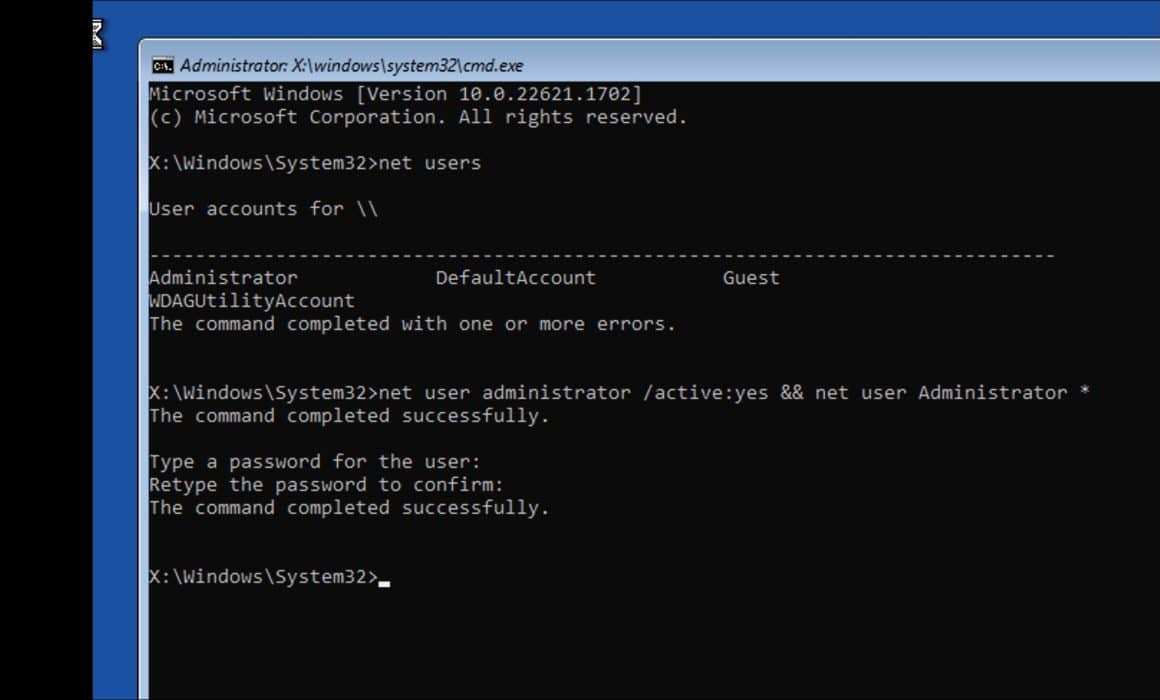Select the WDAGUtilityAccount entry
This screenshot has width=1160, height=700.
pyautogui.click(x=251, y=300)
